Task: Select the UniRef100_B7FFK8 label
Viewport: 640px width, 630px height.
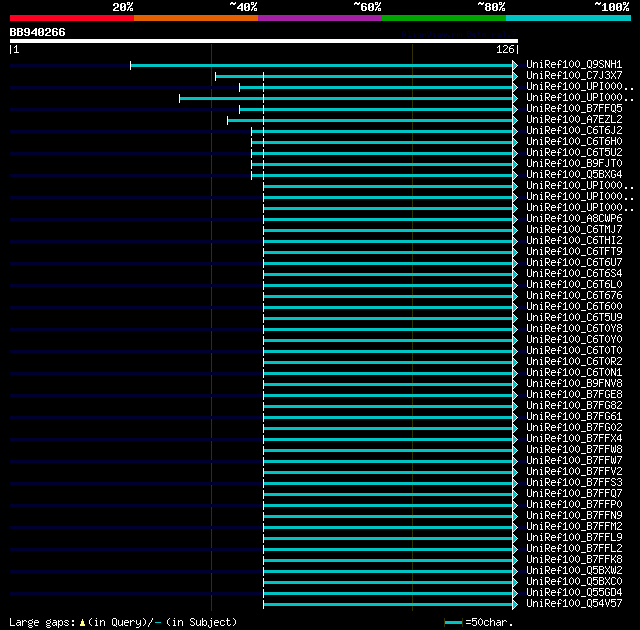Action: point(574,560)
